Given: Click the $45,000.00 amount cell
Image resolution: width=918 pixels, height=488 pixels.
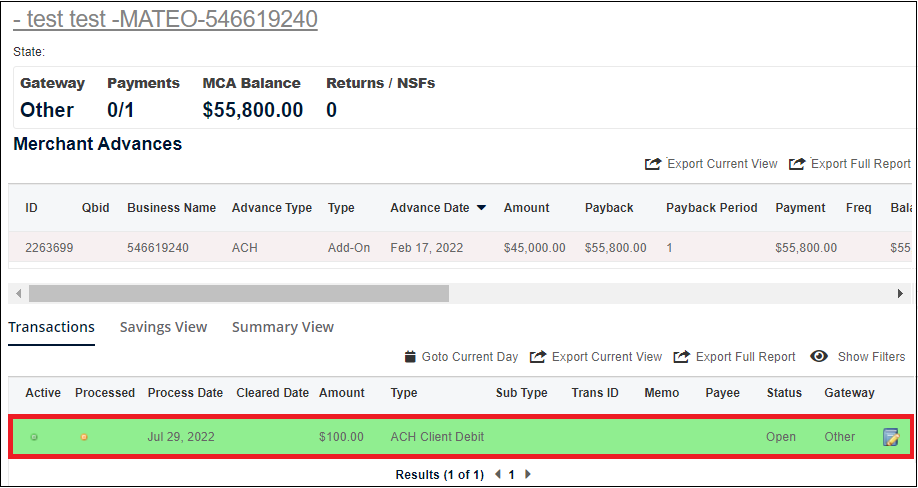Looking at the screenshot, I should 535,248.
